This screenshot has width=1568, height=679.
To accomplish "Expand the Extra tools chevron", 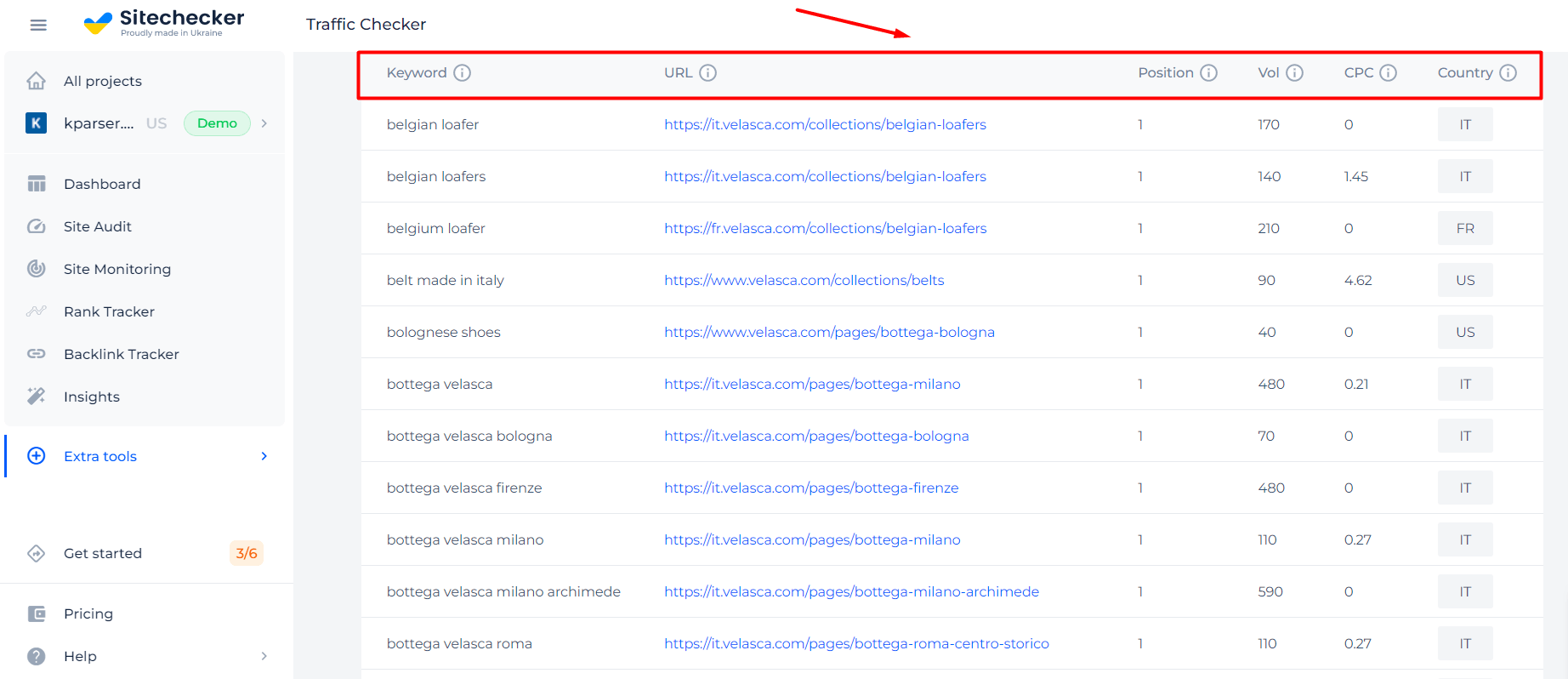I will coord(264,456).
